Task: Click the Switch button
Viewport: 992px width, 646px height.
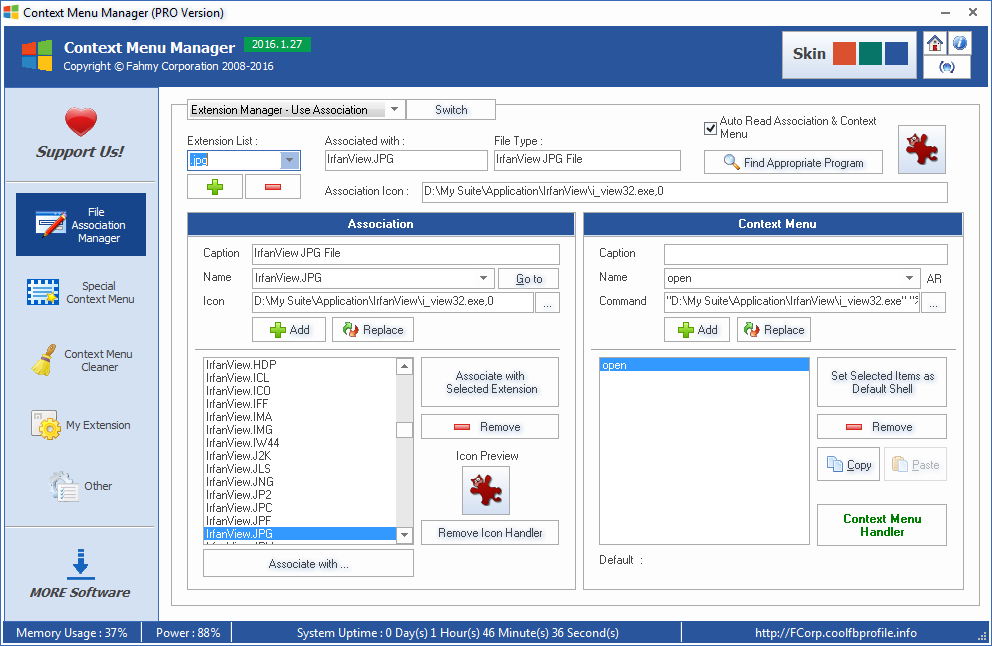Action: (x=451, y=109)
